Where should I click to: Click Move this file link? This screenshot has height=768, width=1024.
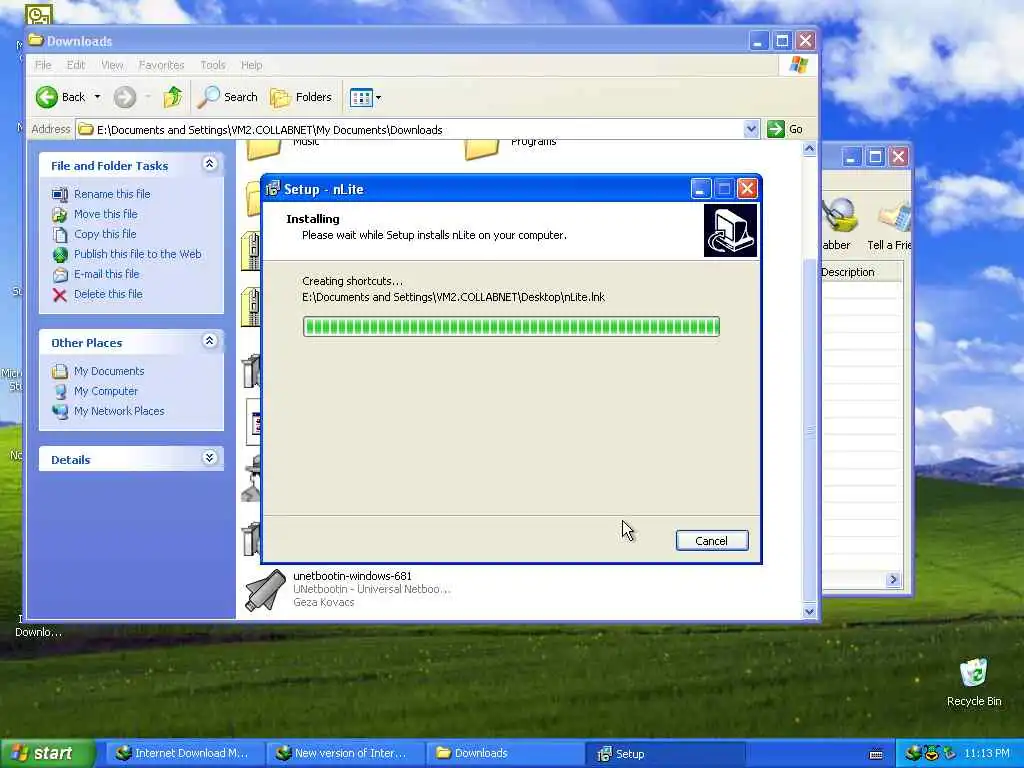(106, 214)
